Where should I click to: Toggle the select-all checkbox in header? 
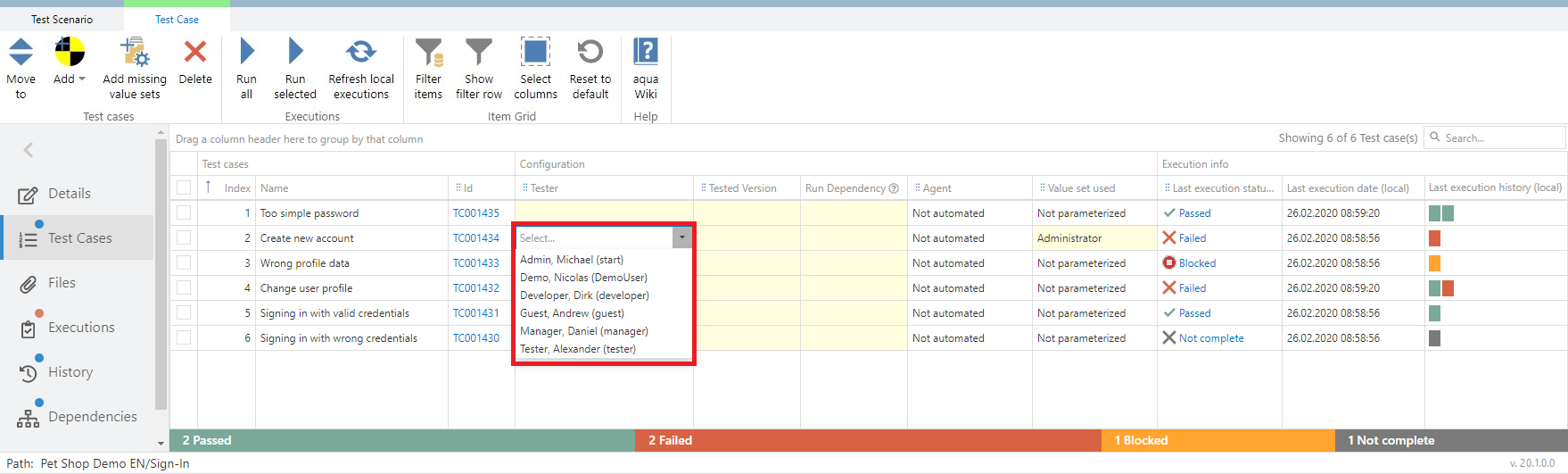[x=184, y=187]
